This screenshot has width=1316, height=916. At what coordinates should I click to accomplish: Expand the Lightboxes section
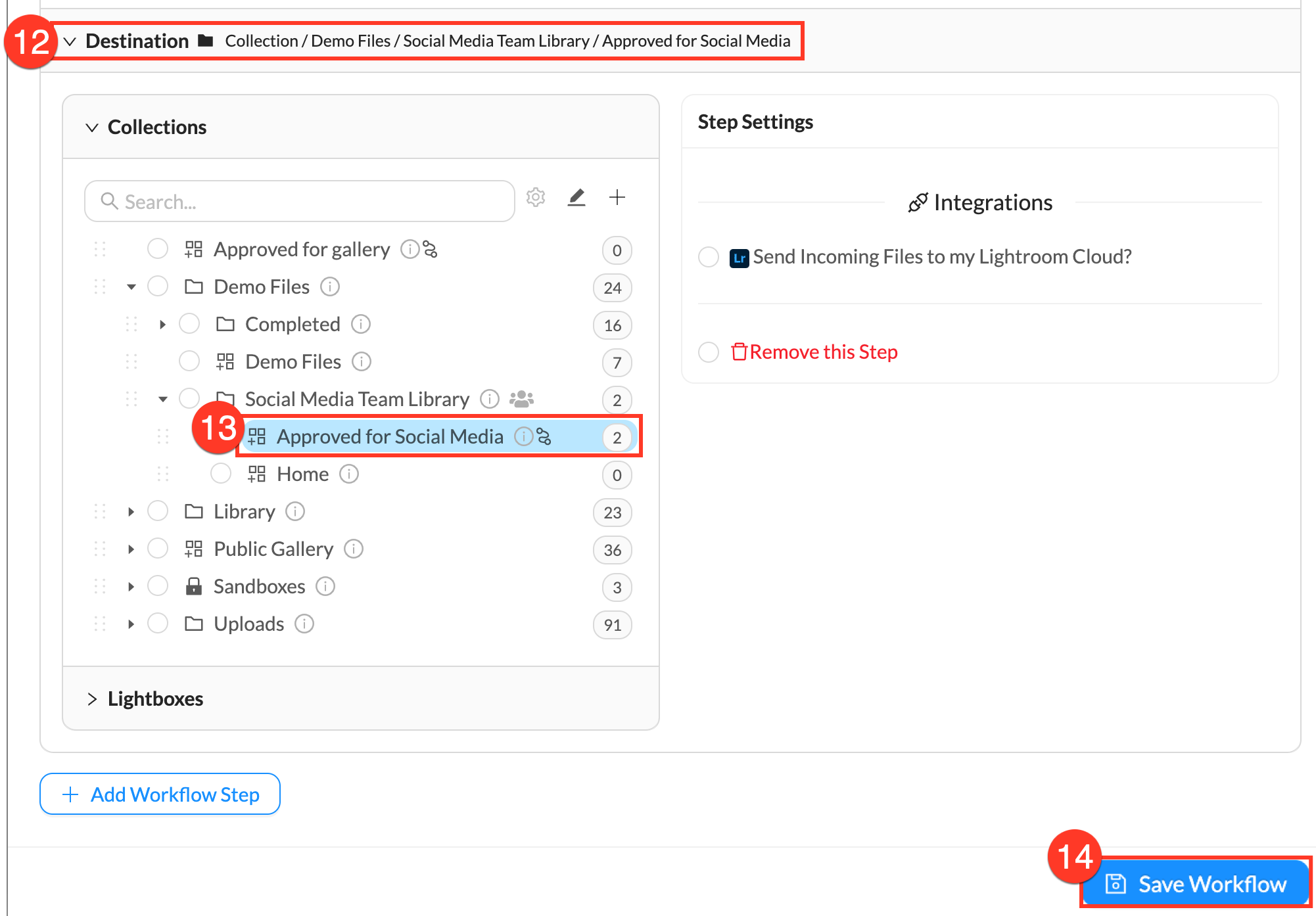pyautogui.click(x=92, y=699)
